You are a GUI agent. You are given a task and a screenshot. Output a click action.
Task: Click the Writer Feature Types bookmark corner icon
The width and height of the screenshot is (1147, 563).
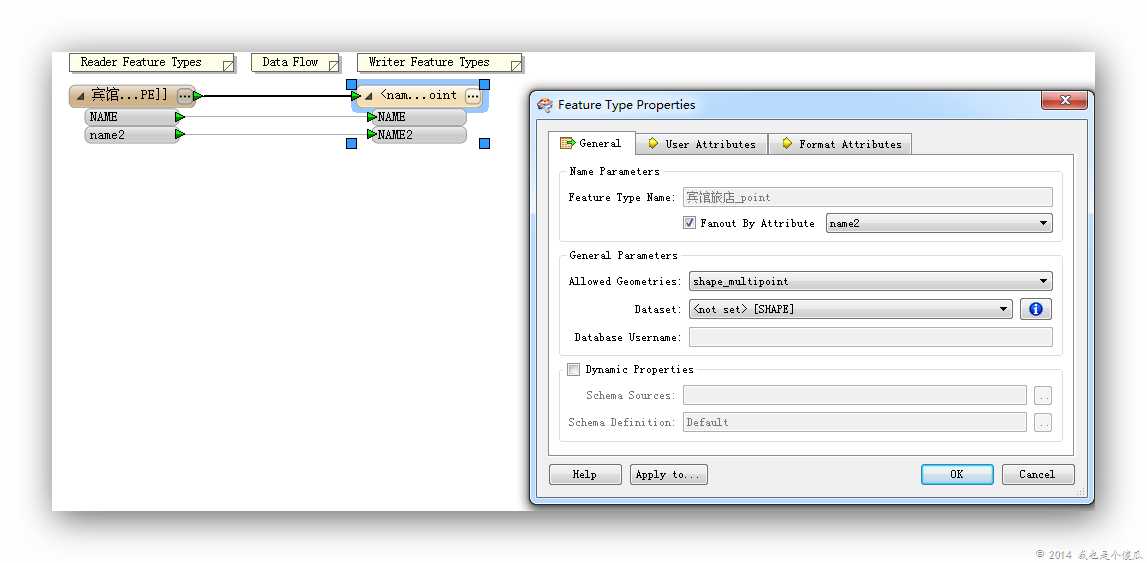pos(516,65)
